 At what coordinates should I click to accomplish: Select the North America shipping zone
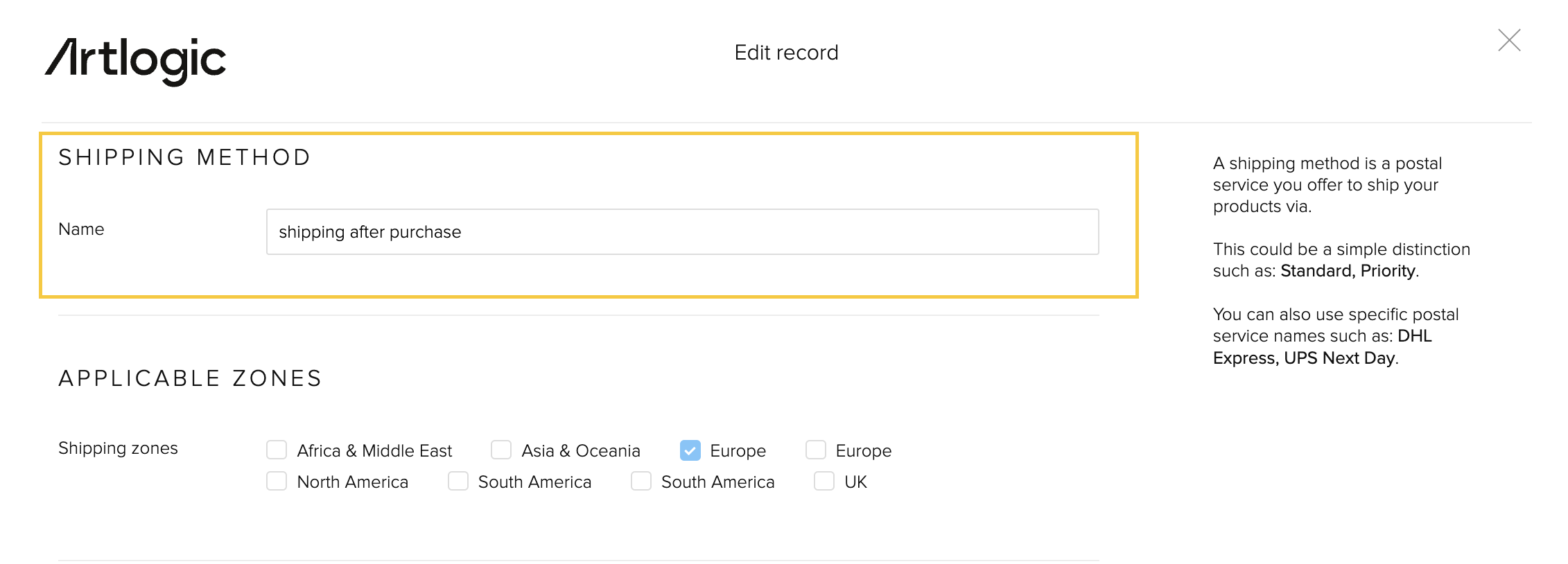tap(277, 482)
